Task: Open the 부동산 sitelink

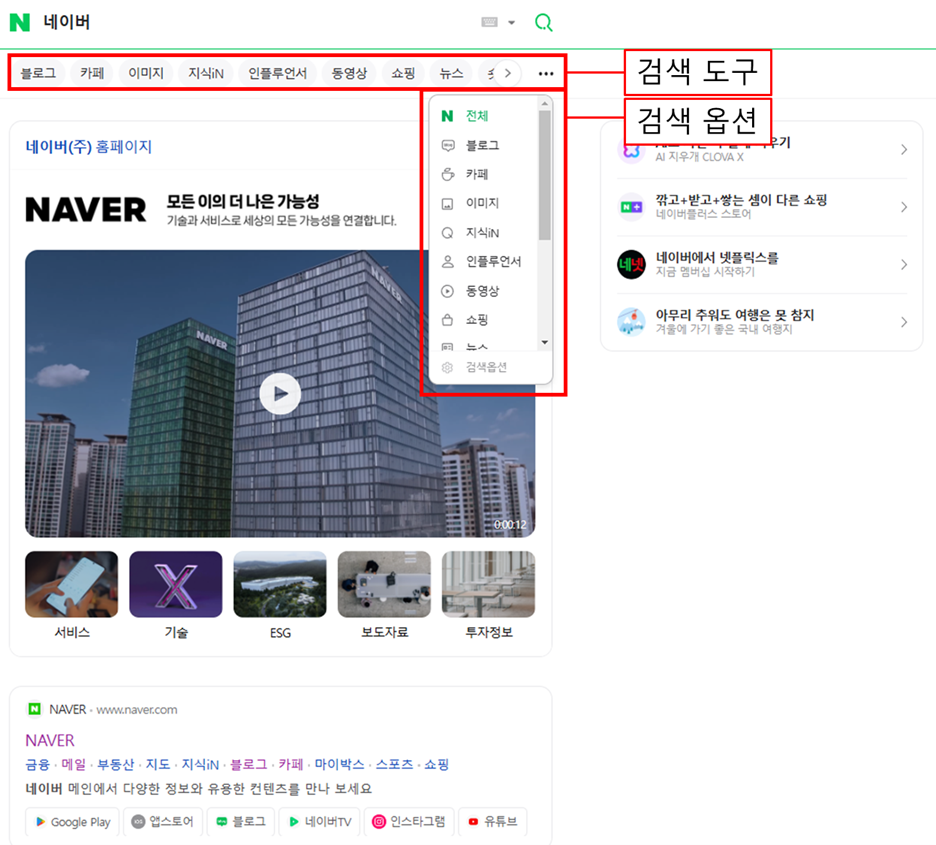Action: pos(115,764)
